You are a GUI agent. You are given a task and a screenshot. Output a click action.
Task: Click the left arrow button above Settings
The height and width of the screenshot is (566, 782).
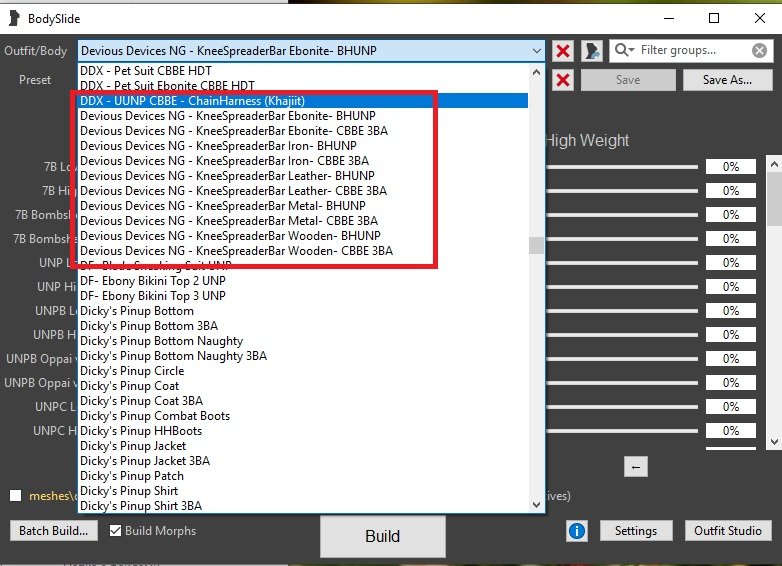(636, 466)
